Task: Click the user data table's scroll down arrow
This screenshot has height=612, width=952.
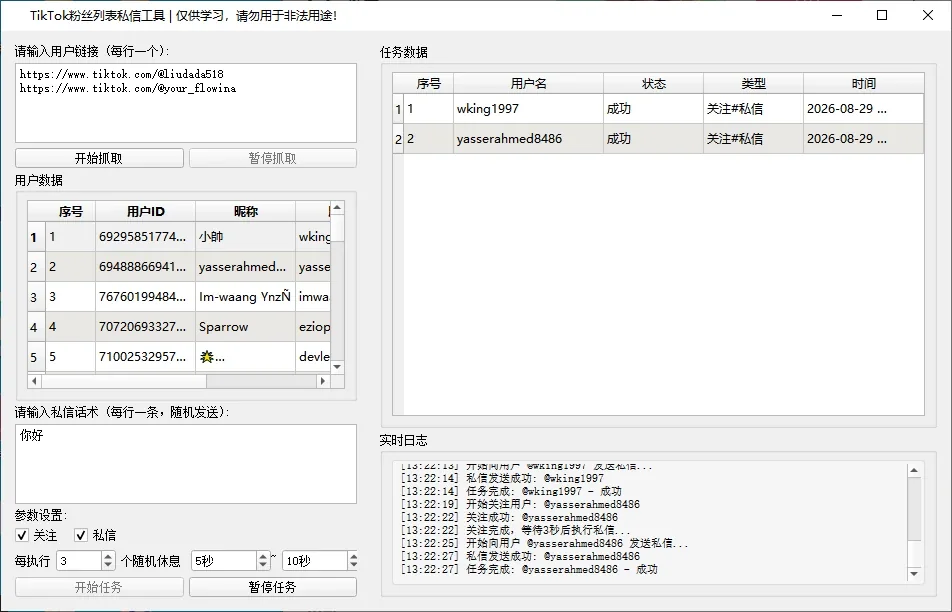Action: 337,367
